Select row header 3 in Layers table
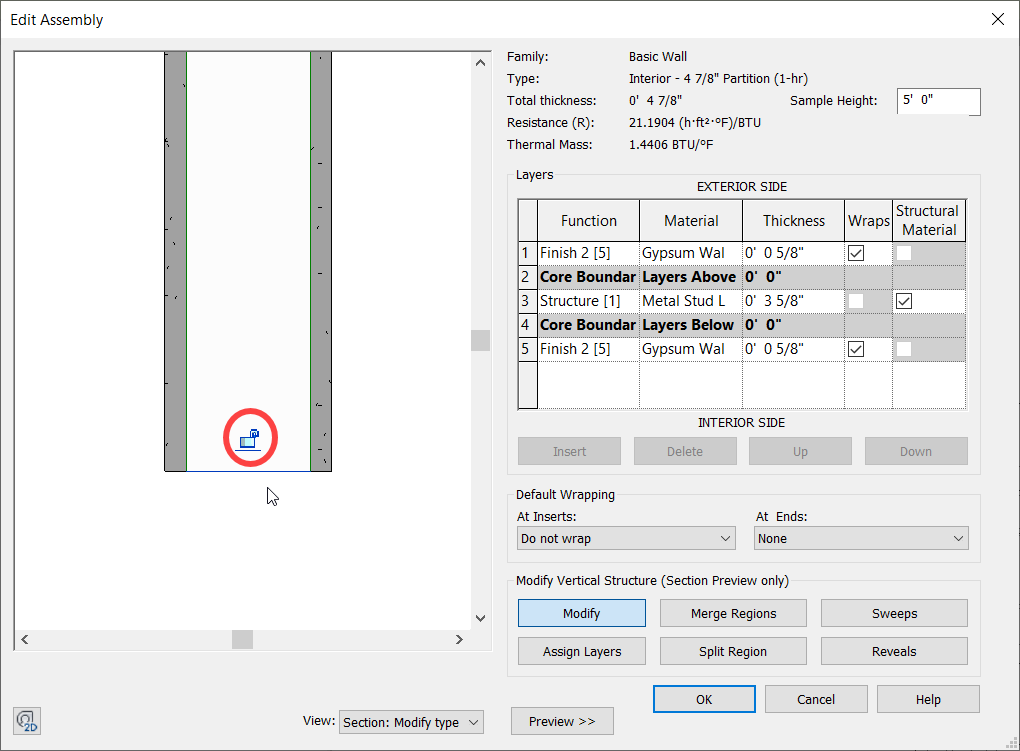The image size is (1020, 751). (x=528, y=301)
